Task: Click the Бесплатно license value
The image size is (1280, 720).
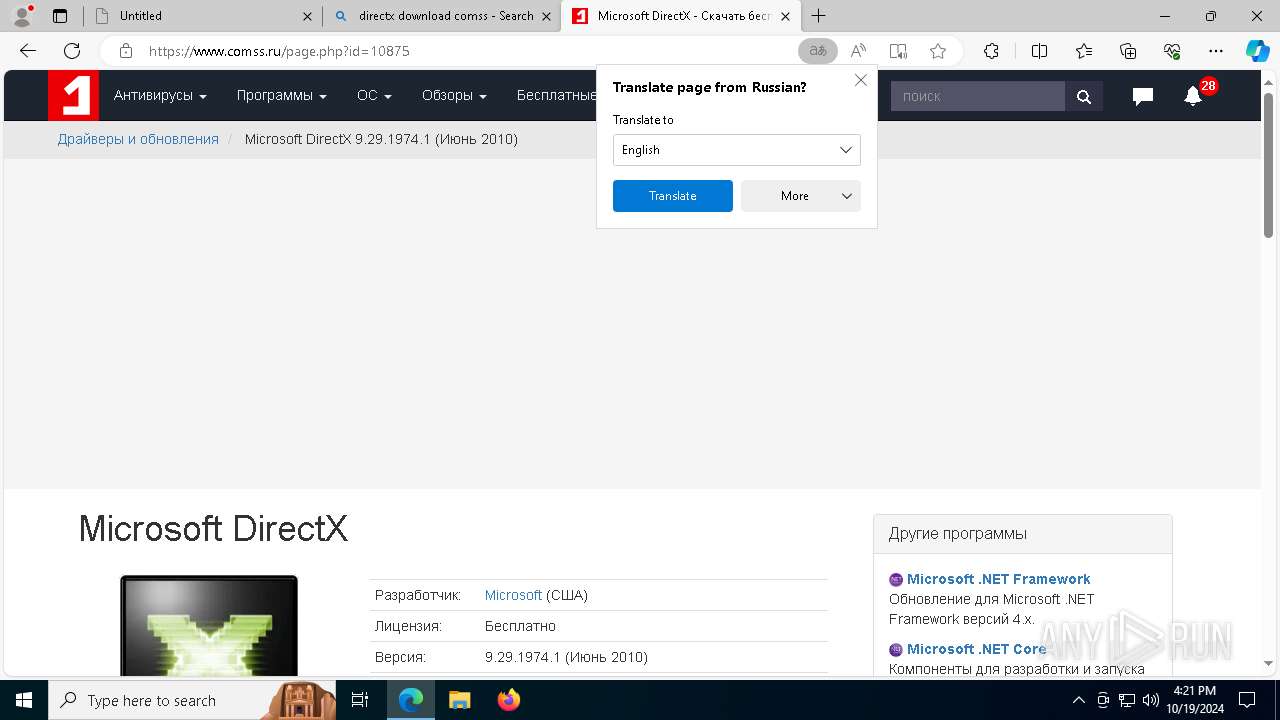Action: (520, 626)
